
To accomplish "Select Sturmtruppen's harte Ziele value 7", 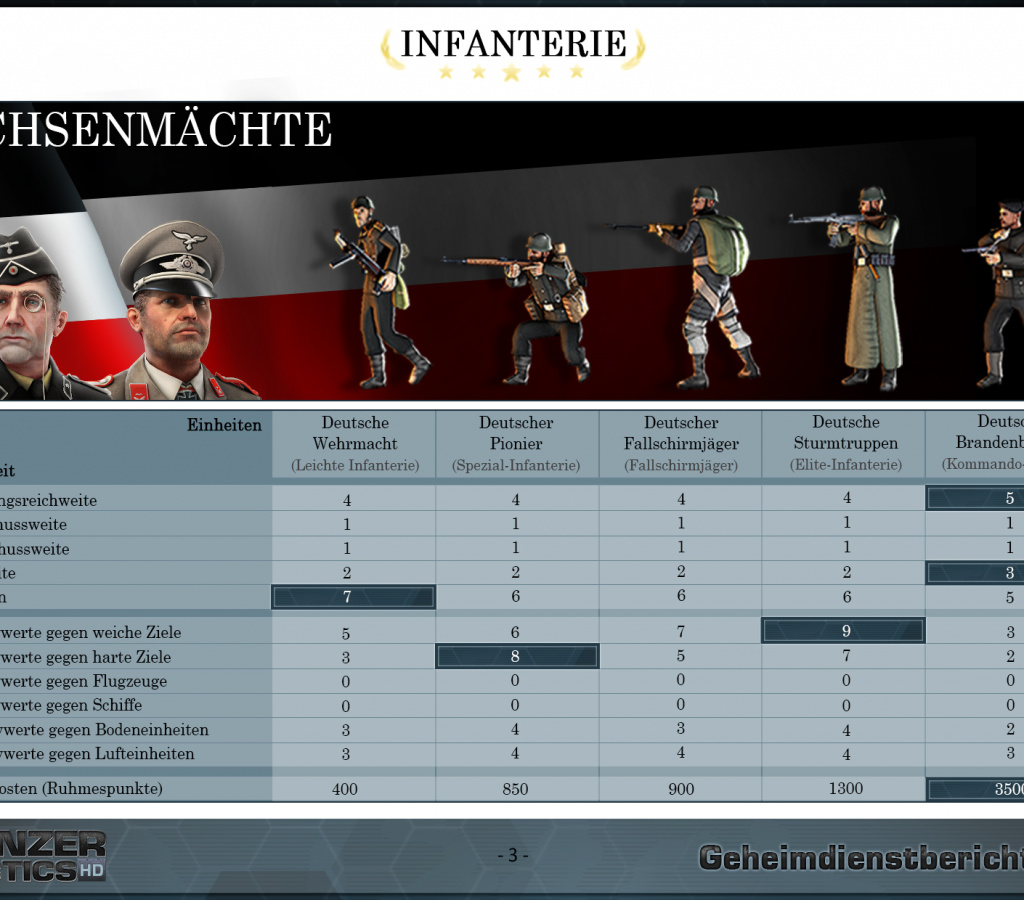I will [846, 656].
